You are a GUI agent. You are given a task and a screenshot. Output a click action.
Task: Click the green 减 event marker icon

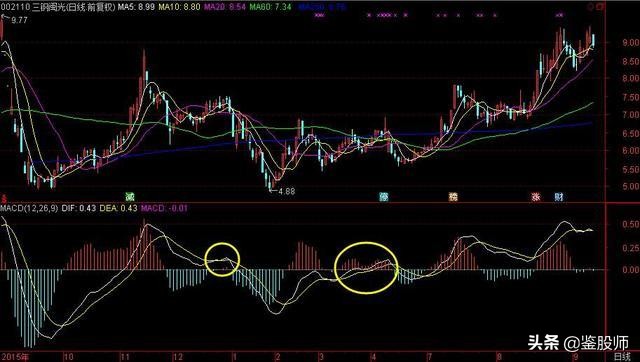tap(130, 197)
